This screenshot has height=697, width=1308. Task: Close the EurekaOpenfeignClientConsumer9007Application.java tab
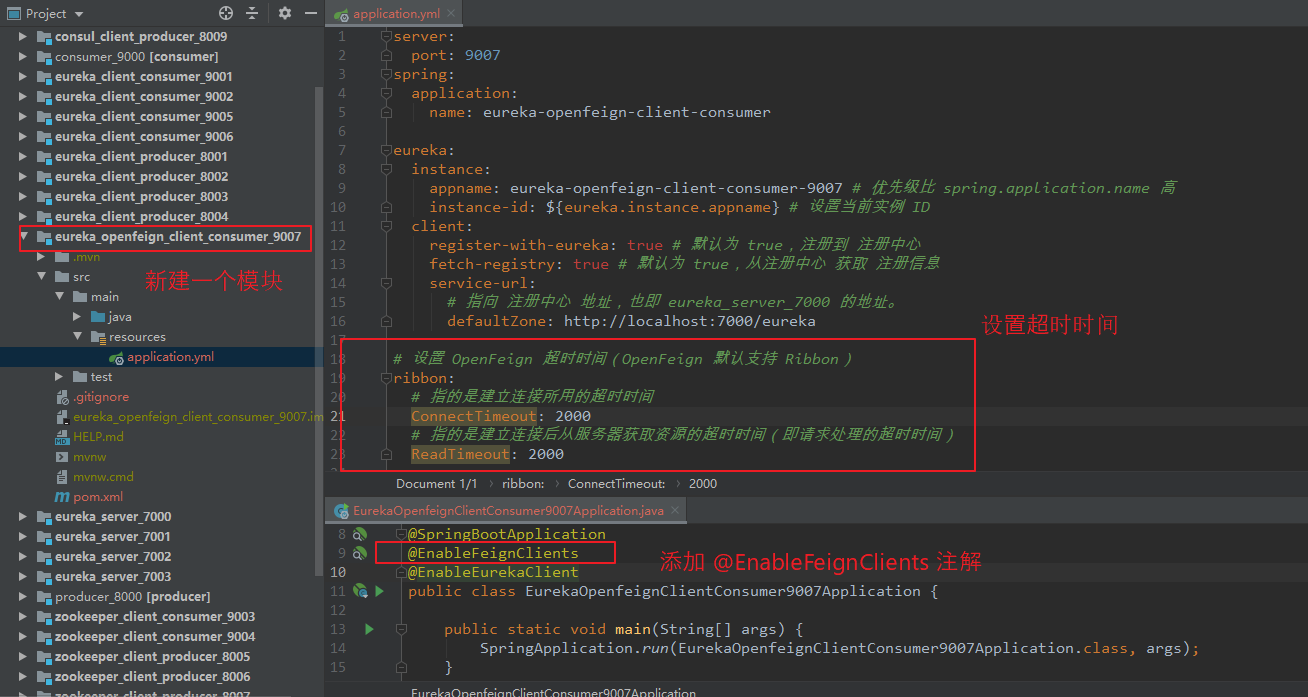[675, 511]
